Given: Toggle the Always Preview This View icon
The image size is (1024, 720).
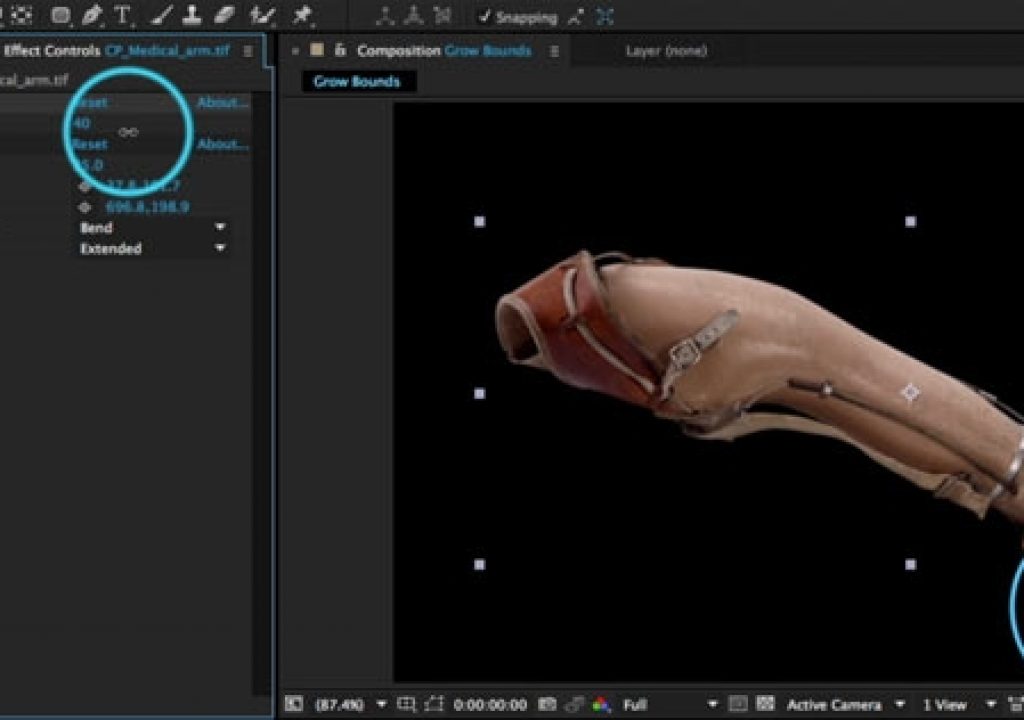Looking at the screenshot, I should [293, 704].
